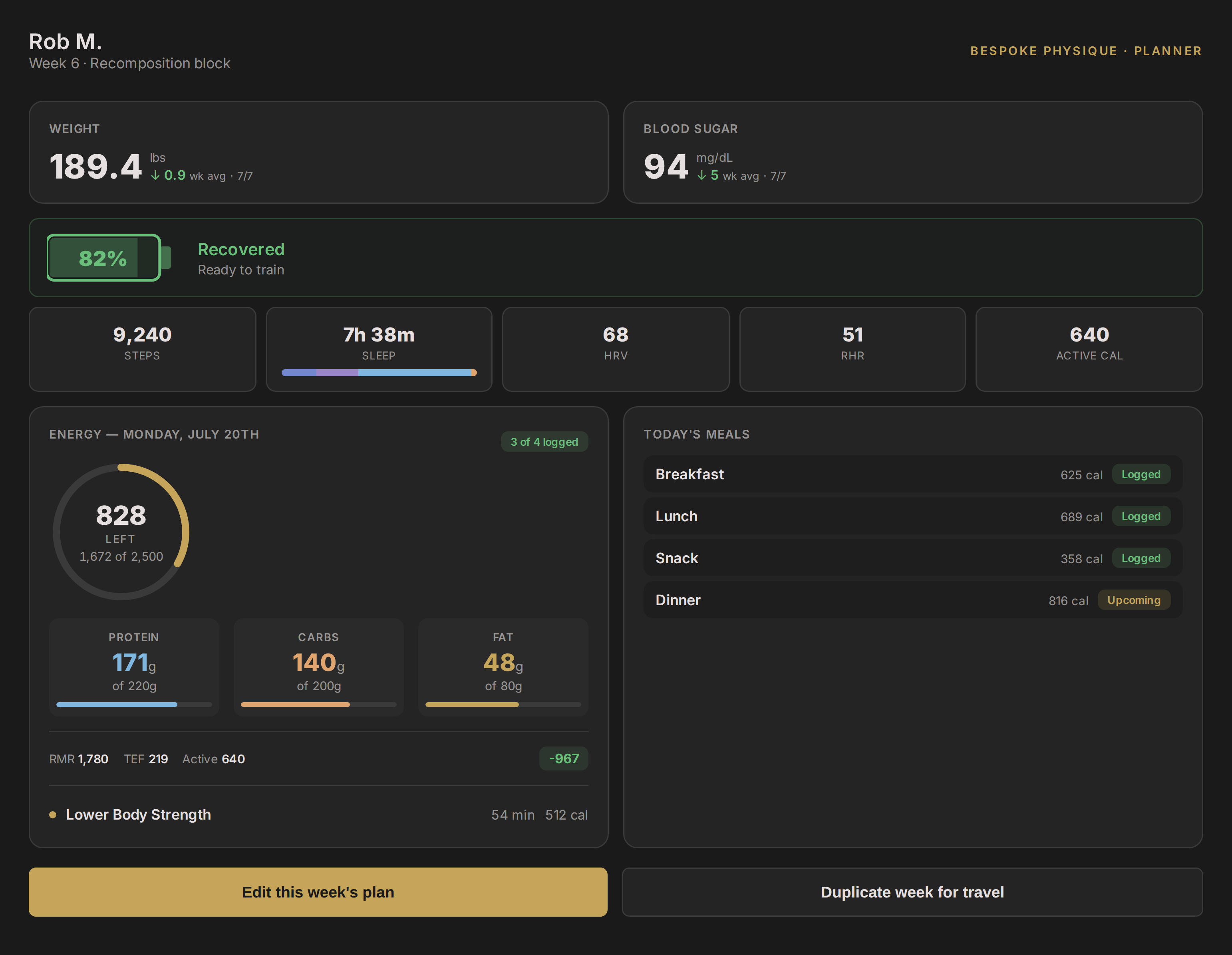Click the 512 cal workout value

point(566,814)
